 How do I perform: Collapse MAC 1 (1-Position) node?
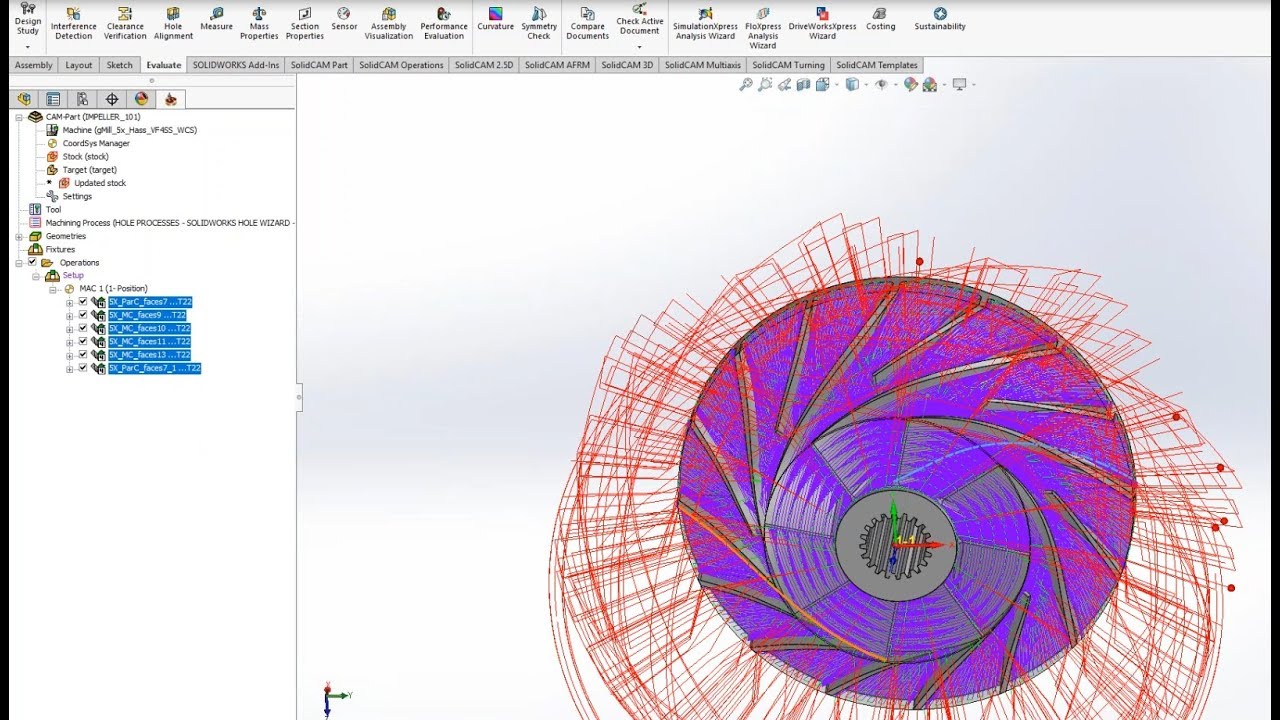[54, 289]
